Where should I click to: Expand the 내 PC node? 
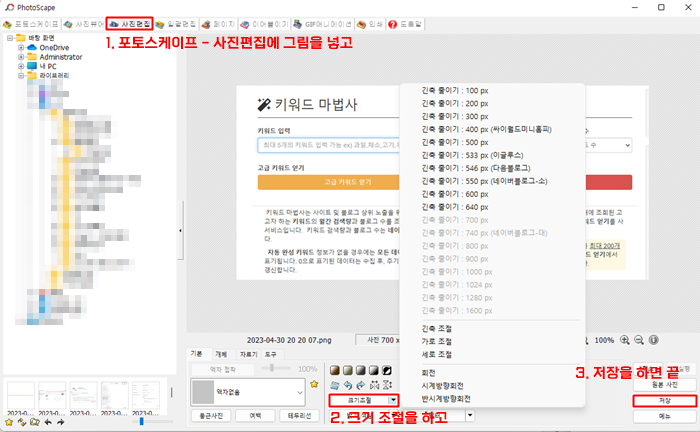tap(21, 66)
